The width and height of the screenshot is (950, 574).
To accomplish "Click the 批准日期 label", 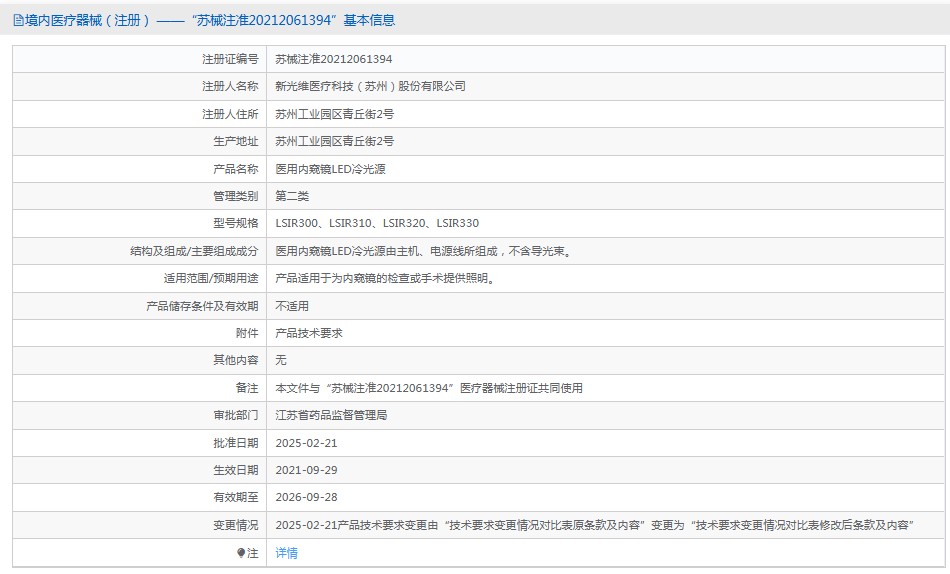I will coord(236,443).
